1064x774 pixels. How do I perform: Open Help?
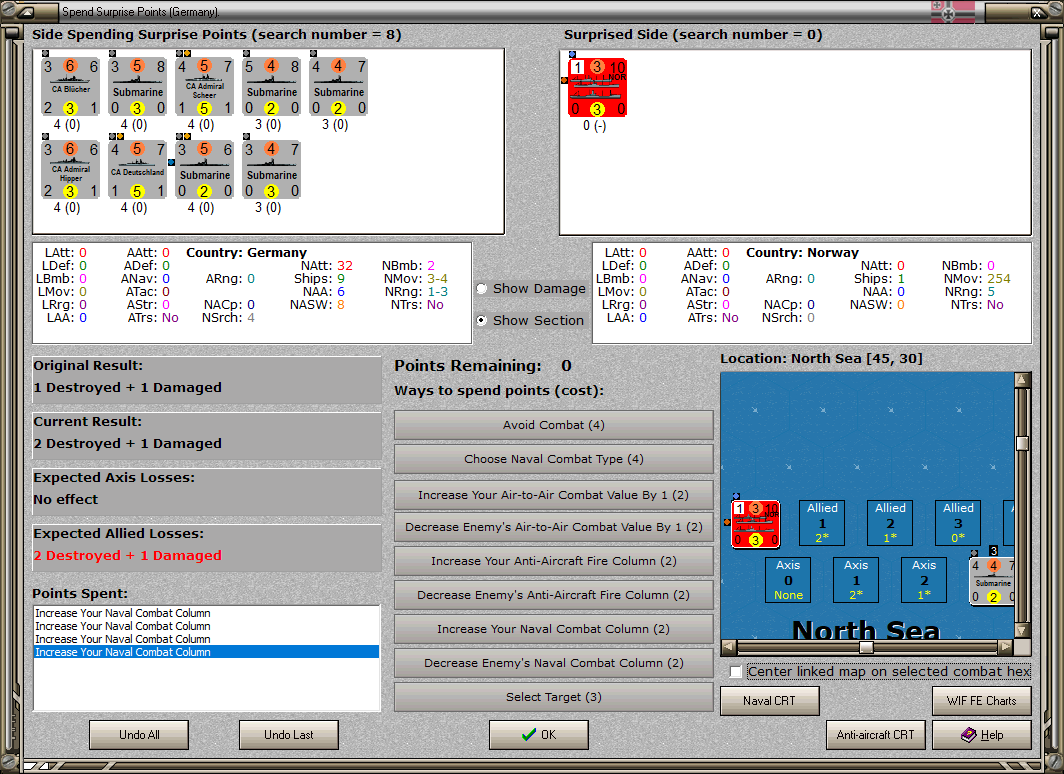(x=982, y=735)
